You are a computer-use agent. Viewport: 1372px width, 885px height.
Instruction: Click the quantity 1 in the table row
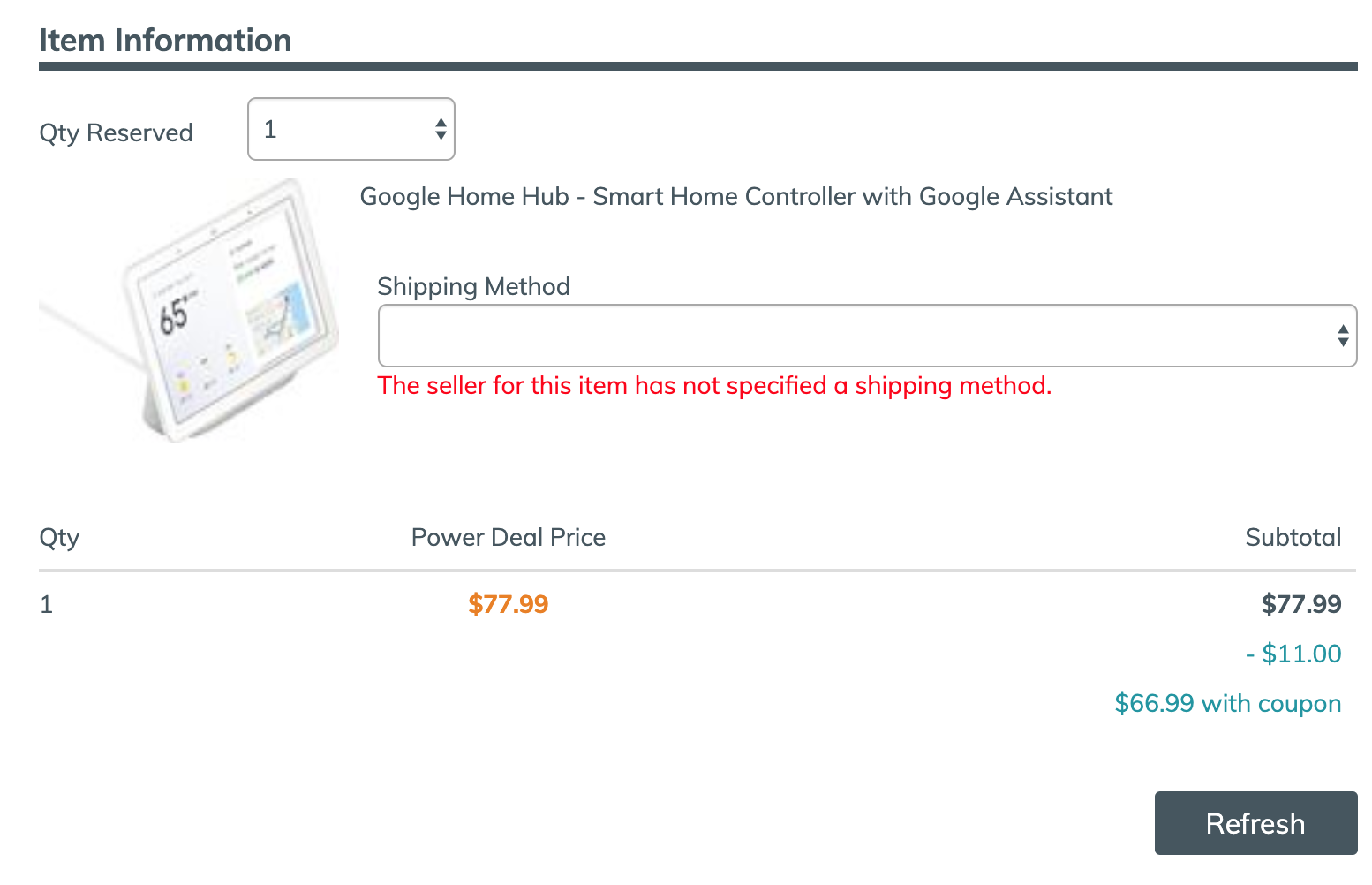click(47, 604)
